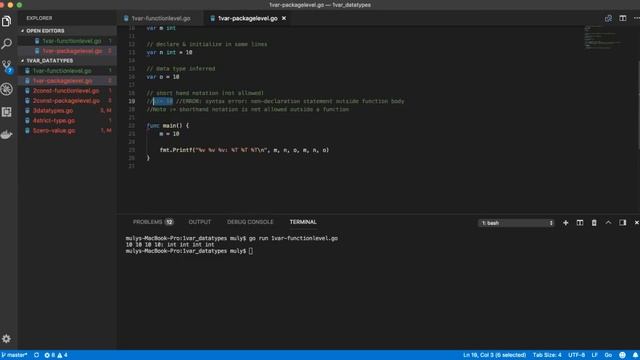Click the 'var n int = 10' code line
The image size is (640, 360).
coord(169,52)
